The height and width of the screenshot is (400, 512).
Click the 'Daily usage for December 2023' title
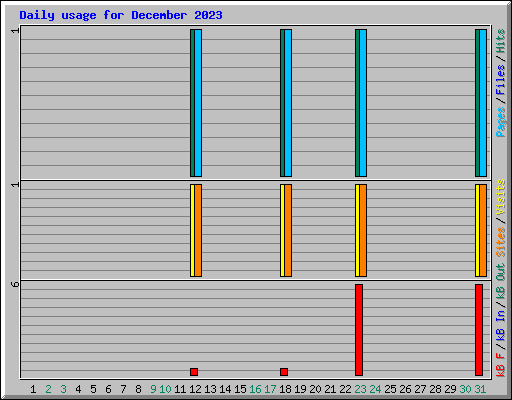point(121,15)
